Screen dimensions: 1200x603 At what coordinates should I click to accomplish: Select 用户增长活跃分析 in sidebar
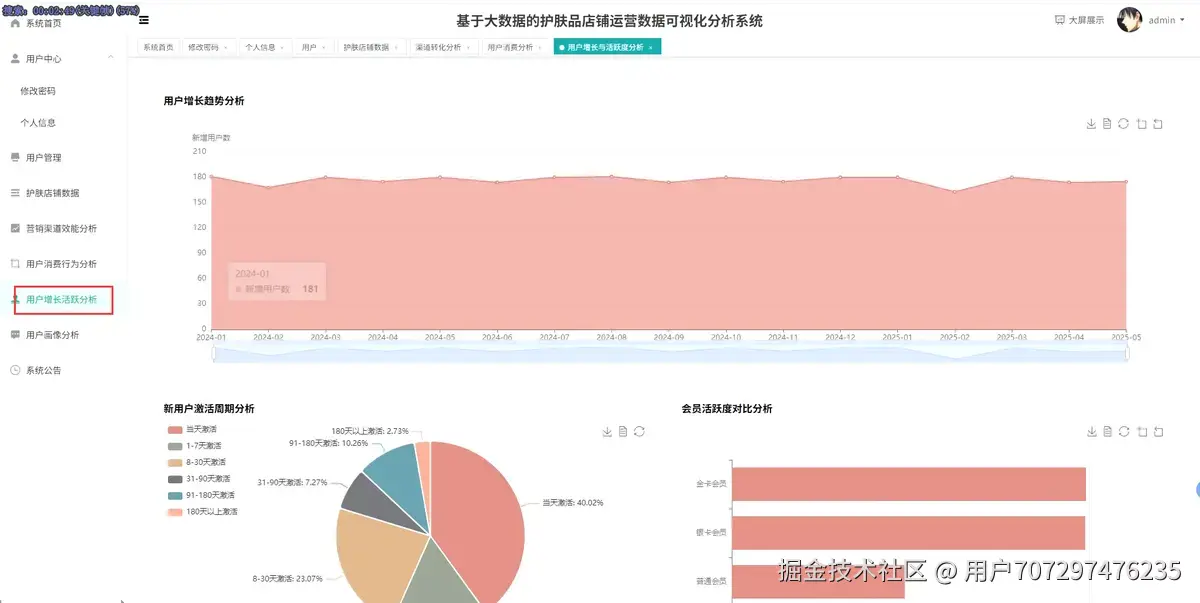point(60,300)
